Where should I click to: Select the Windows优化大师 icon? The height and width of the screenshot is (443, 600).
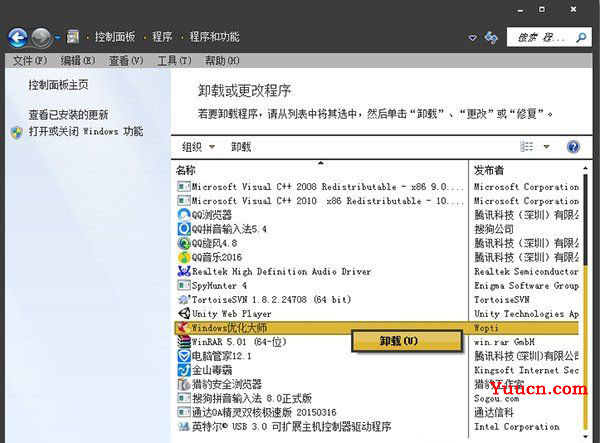point(184,328)
